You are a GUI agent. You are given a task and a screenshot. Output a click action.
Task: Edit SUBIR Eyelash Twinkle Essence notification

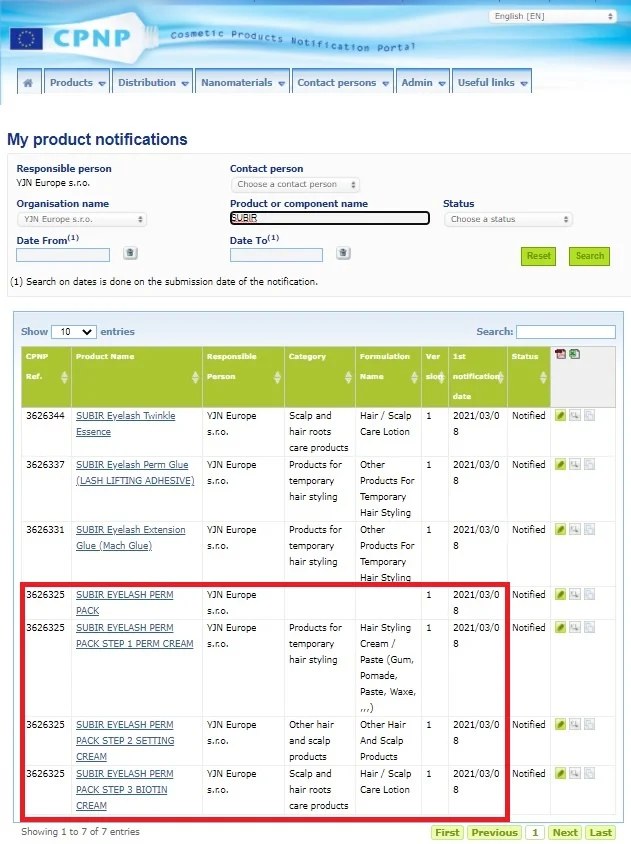pos(560,416)
